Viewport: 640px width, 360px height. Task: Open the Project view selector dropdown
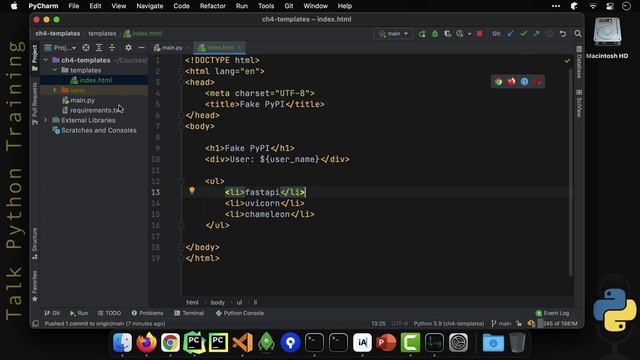(61, 48)
